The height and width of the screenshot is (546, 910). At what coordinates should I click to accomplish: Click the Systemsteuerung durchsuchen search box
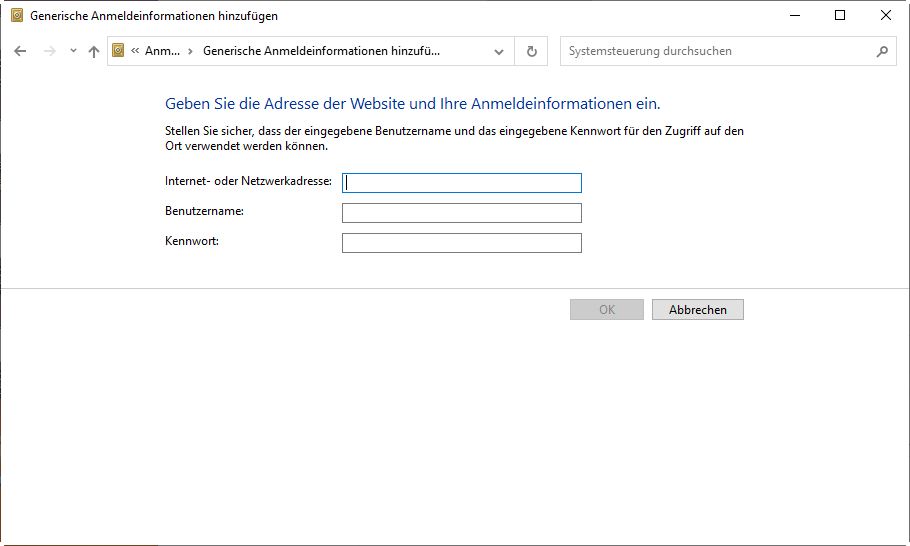715,51
